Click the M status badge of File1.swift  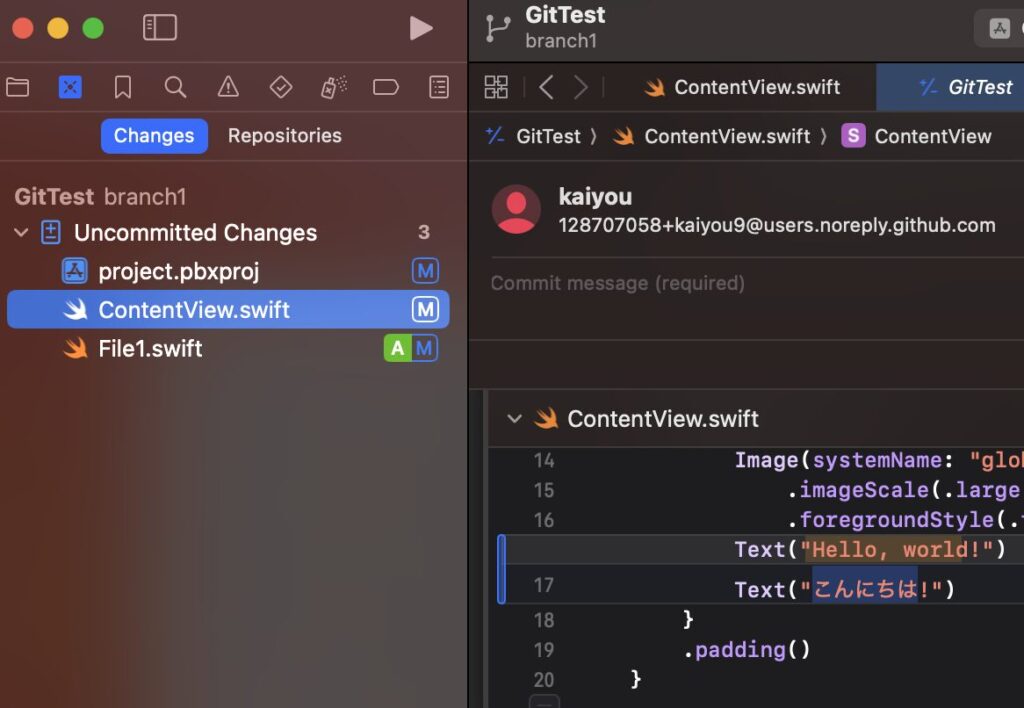click(424, 348)
